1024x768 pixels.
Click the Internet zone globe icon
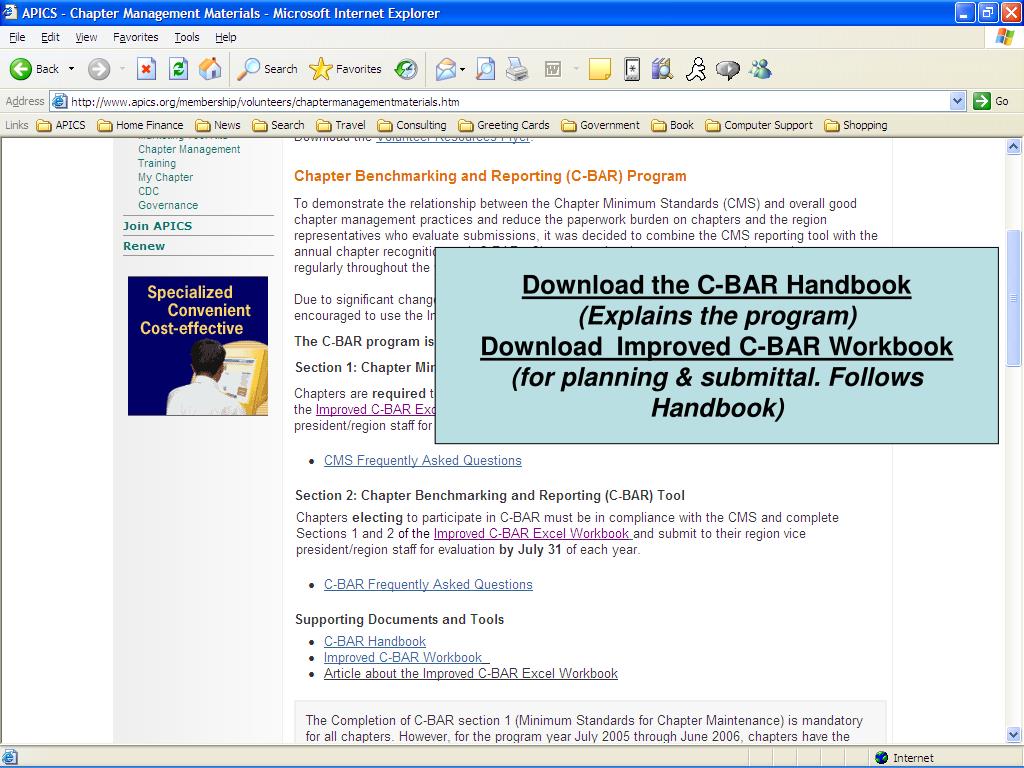point(881,758)
